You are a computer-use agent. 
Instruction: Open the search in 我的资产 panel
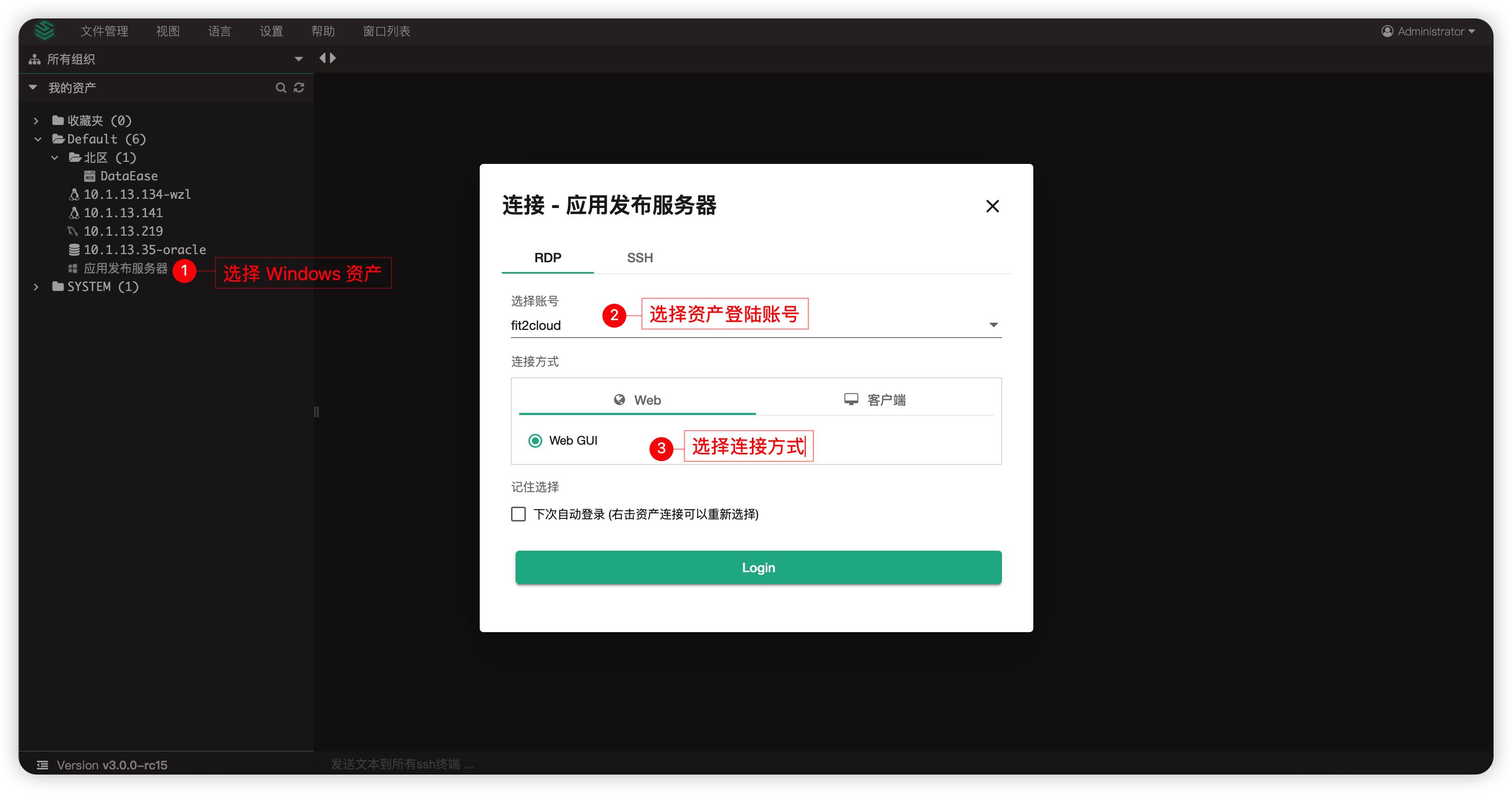click(282, 88)
